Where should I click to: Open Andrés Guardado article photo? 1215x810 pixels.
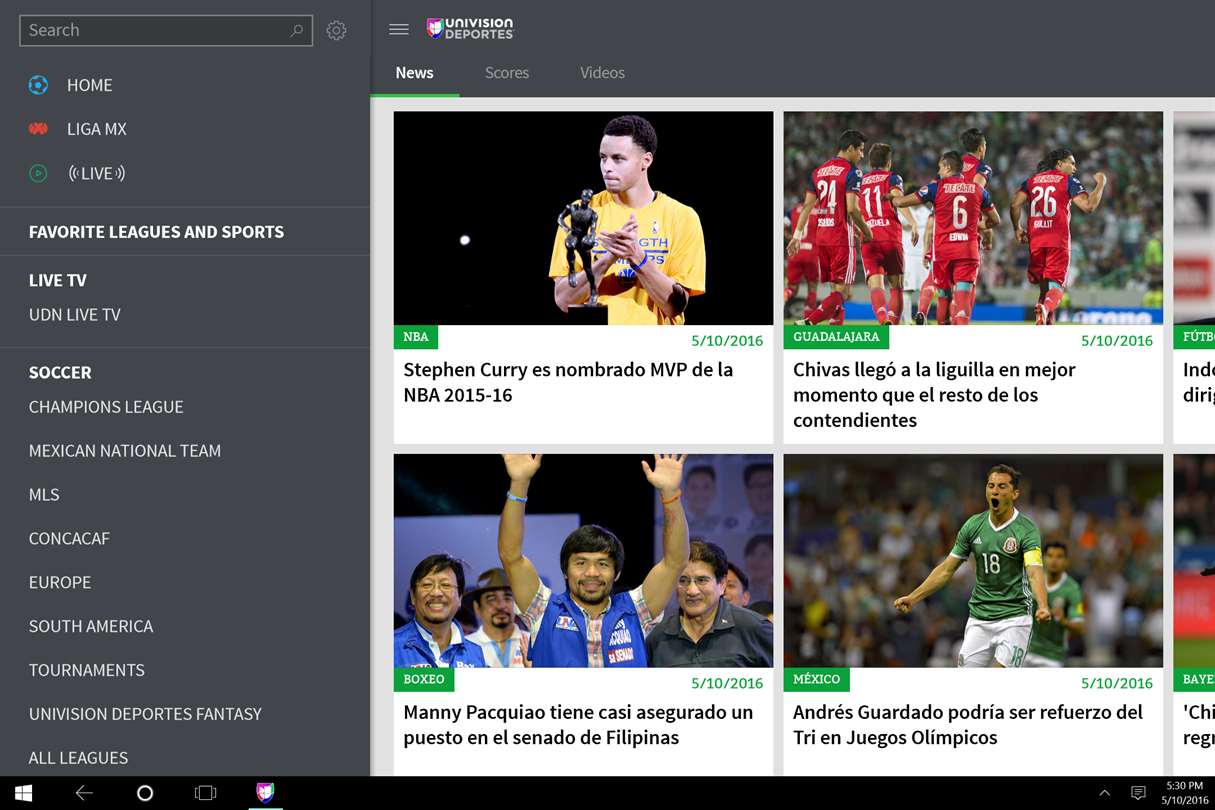(973, 561)
